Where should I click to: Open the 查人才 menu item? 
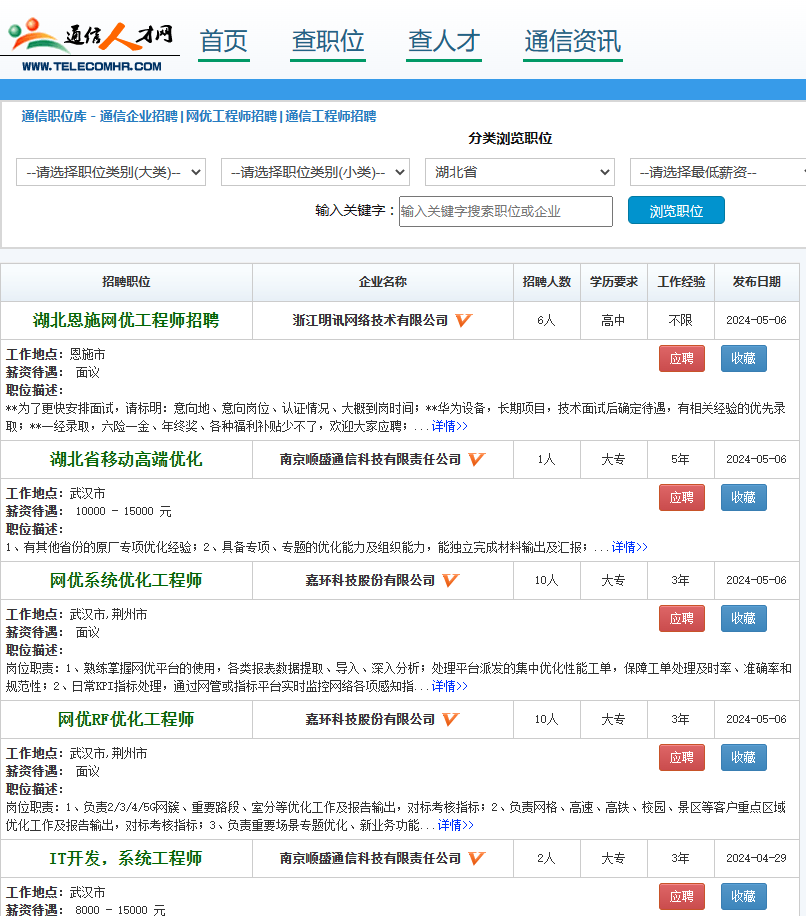[443, 41]
